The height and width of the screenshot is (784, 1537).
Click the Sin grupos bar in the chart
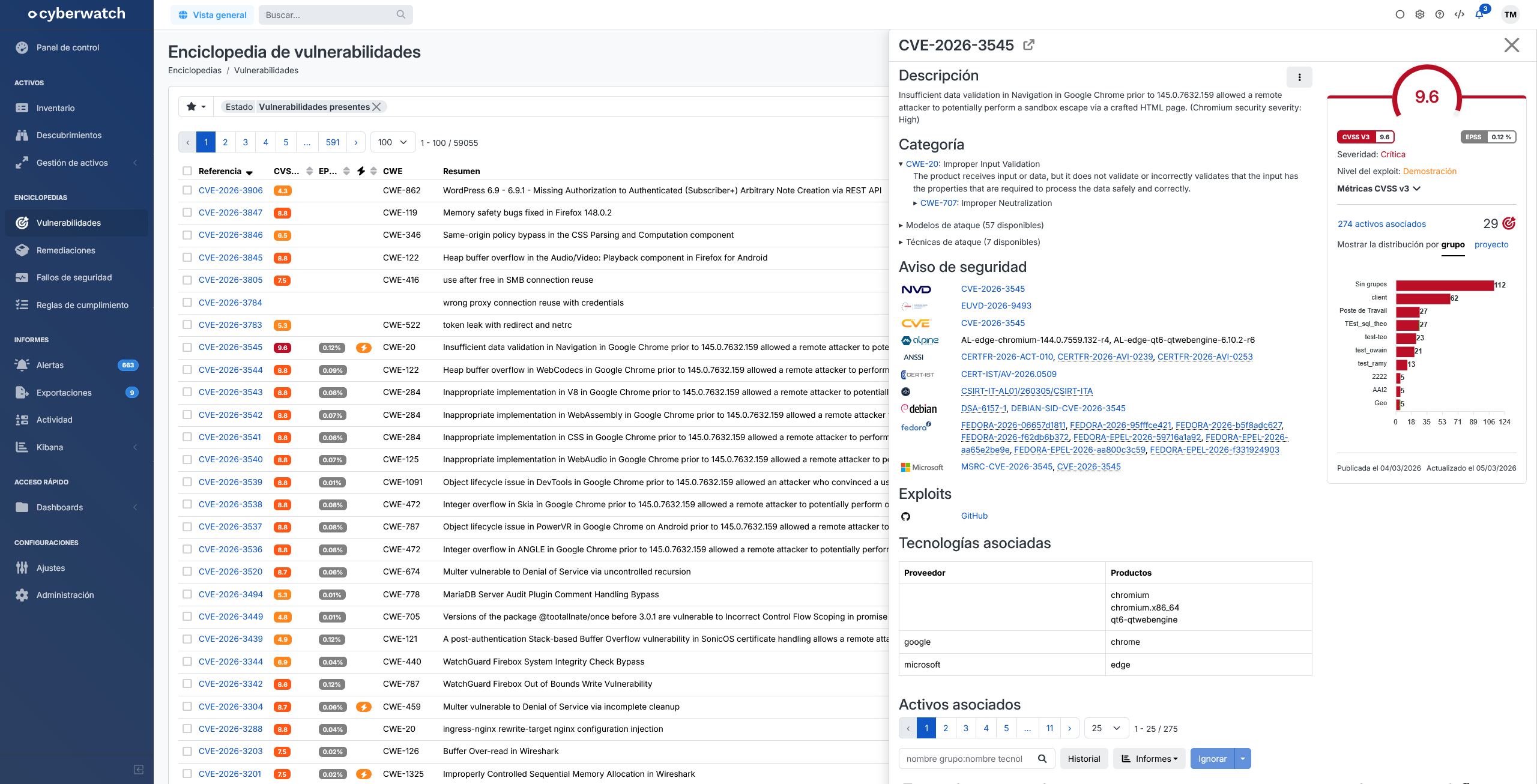(1445, 285)
